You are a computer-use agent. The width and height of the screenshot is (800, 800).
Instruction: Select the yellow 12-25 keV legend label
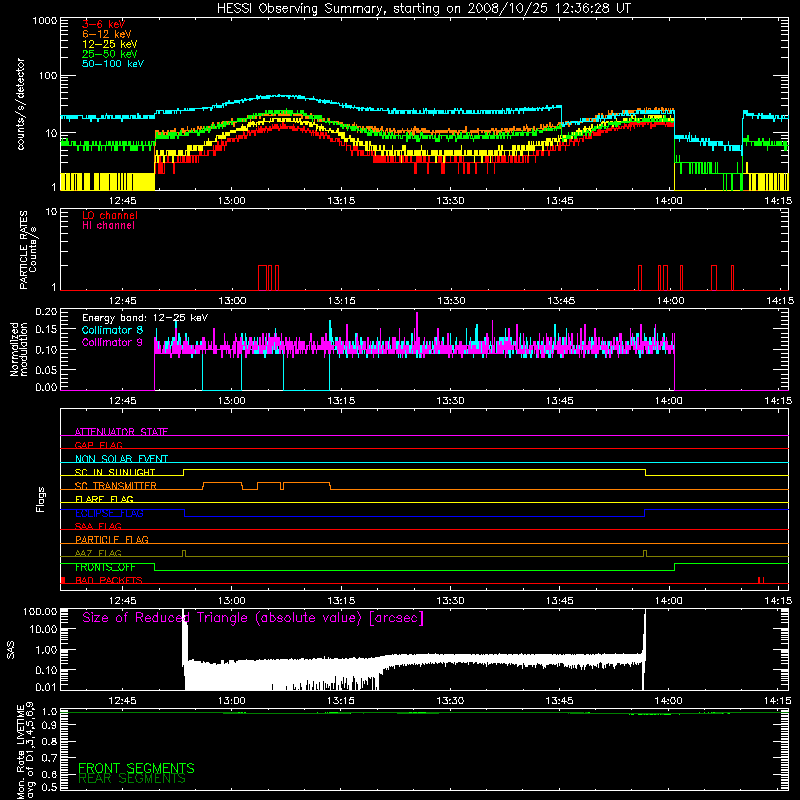[x=110, y=44]
